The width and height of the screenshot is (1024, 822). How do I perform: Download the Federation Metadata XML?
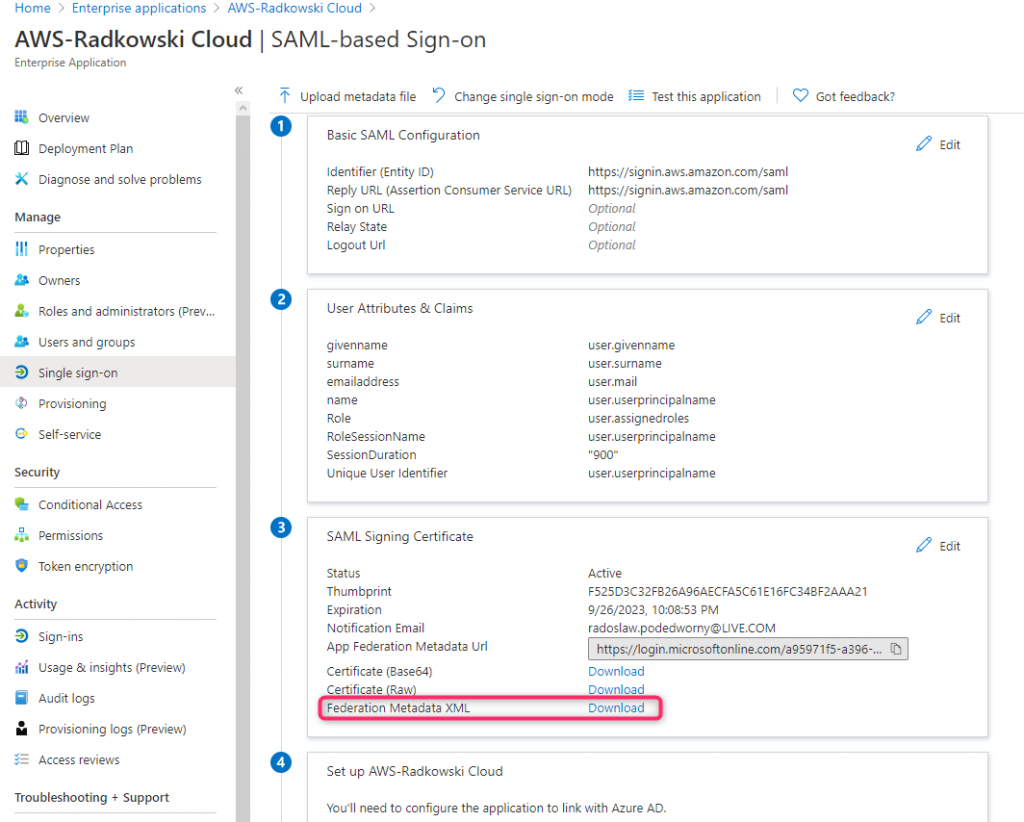click(616, 708)
